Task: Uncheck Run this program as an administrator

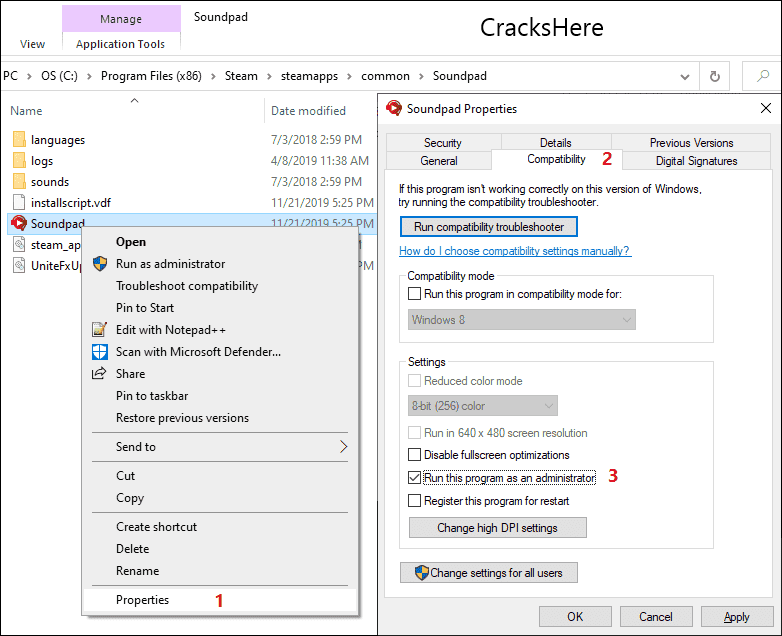Action: 414,477
